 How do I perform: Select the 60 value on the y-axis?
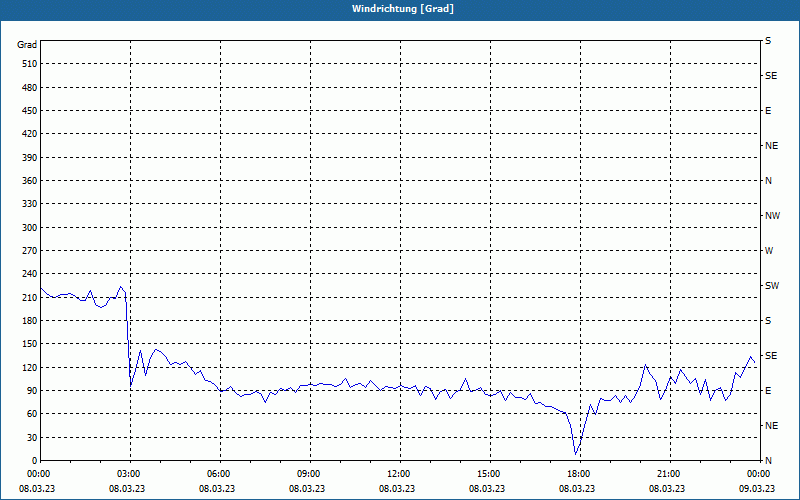point(32,414)
